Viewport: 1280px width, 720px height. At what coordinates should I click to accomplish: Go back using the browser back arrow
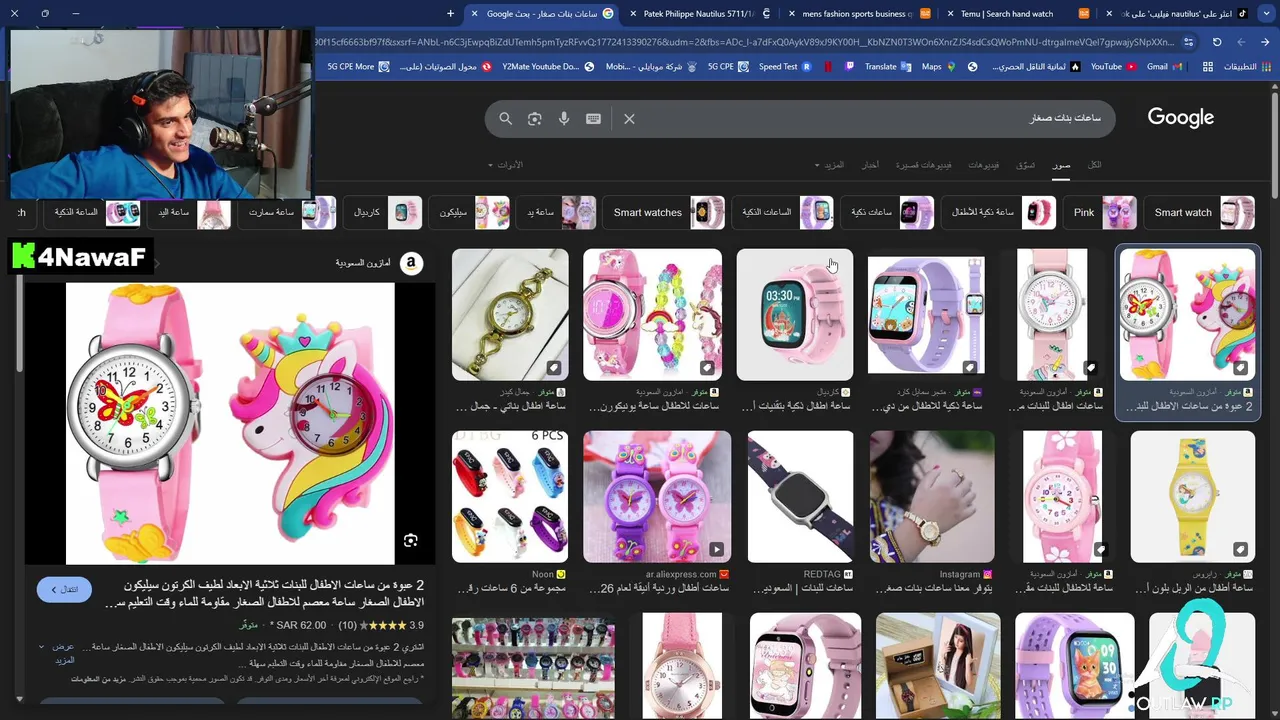[1265, 42]
